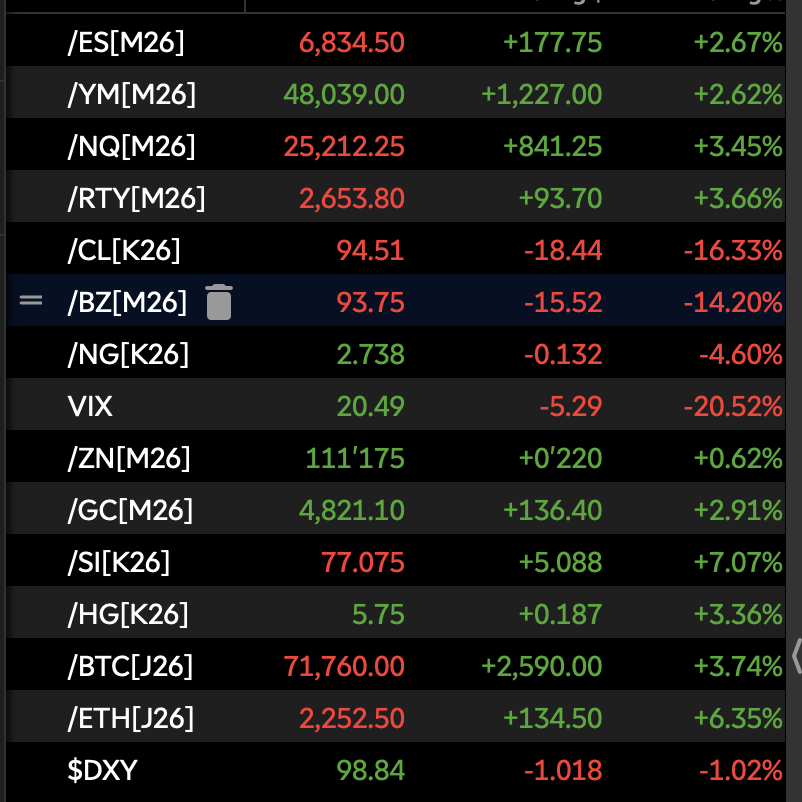Click the /HG[K26] copper symbol
The image size is (802, 802).
128,614
